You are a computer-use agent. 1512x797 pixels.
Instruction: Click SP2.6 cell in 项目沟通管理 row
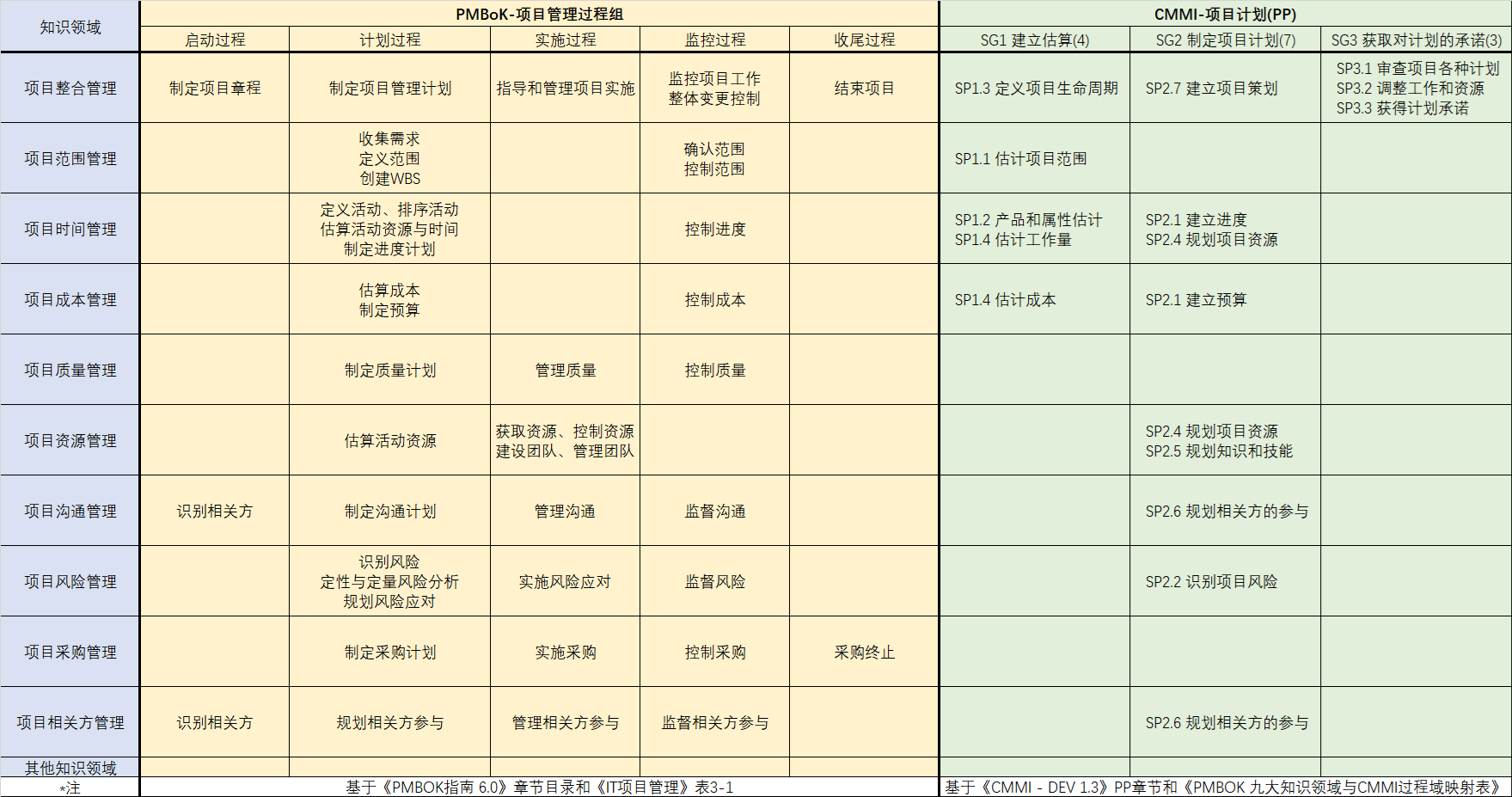pos(1225,511)
